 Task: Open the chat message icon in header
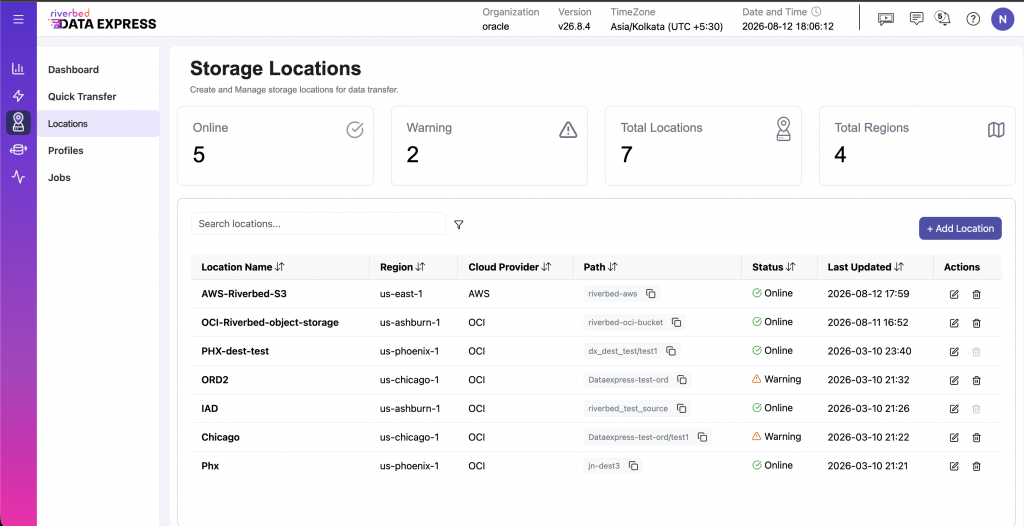[x=916, y=18]
